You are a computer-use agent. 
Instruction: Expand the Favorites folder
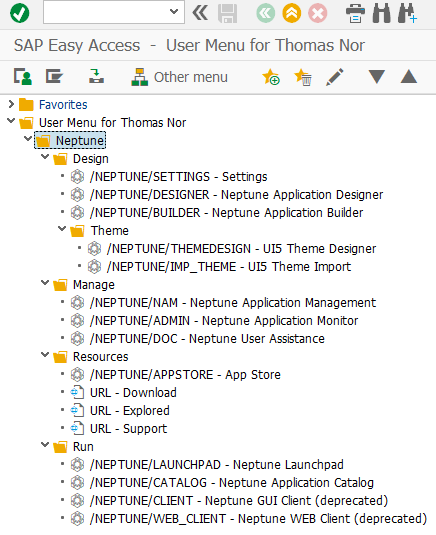point(11,104)
